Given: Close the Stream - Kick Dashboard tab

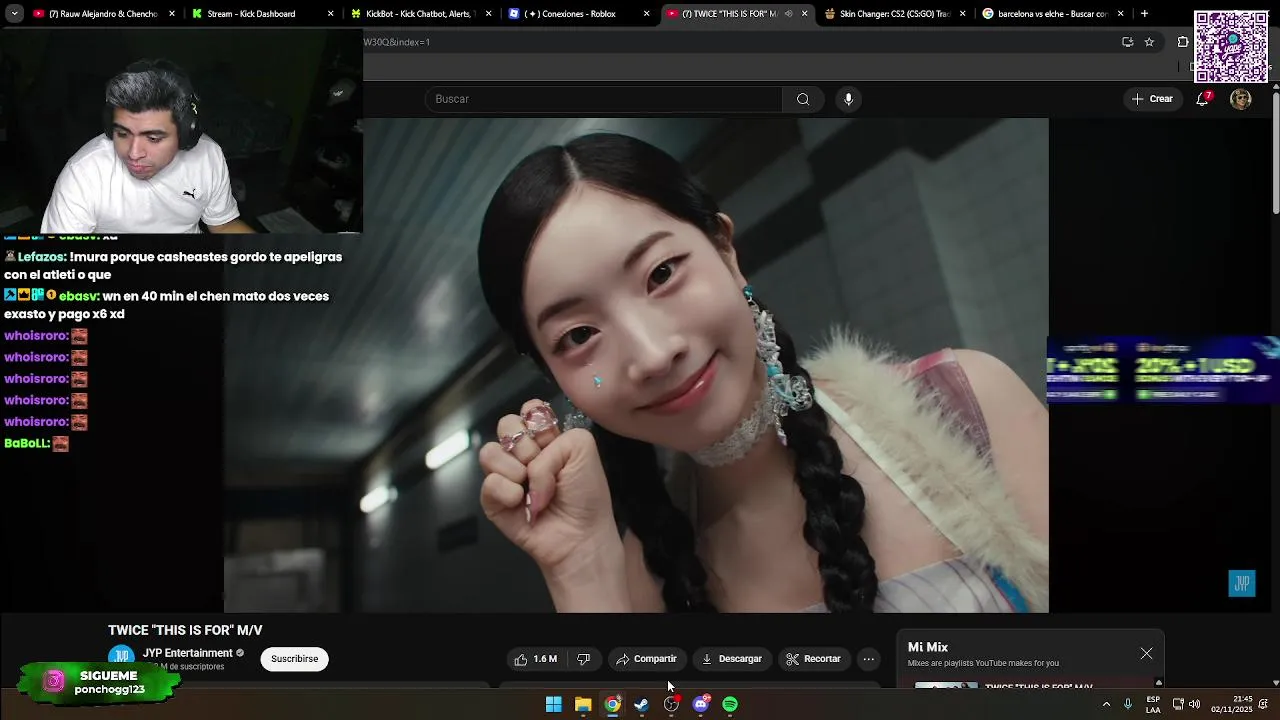Looking at the screenshot, I should point(330,14).
